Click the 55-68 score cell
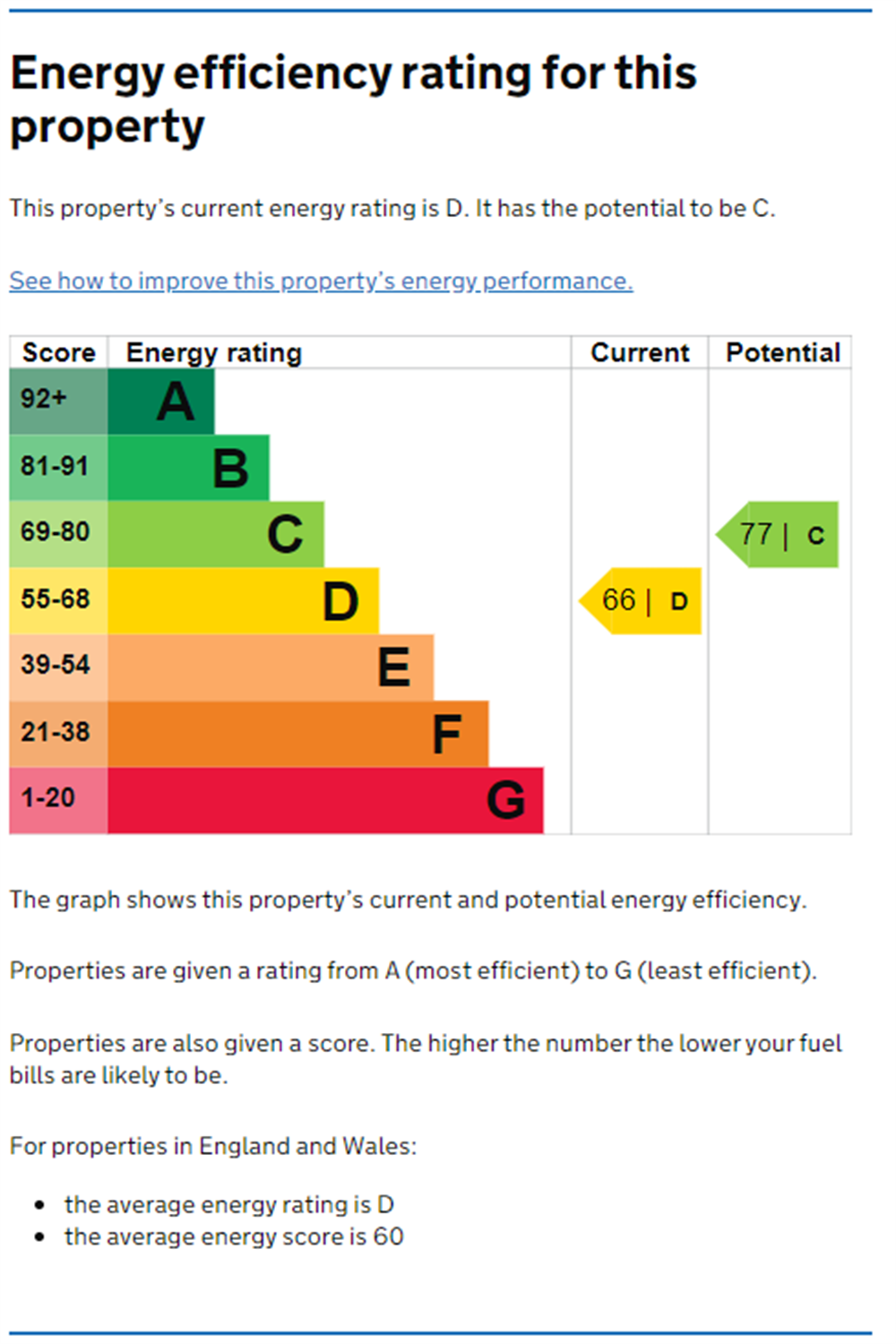 (x=59, y=600)
